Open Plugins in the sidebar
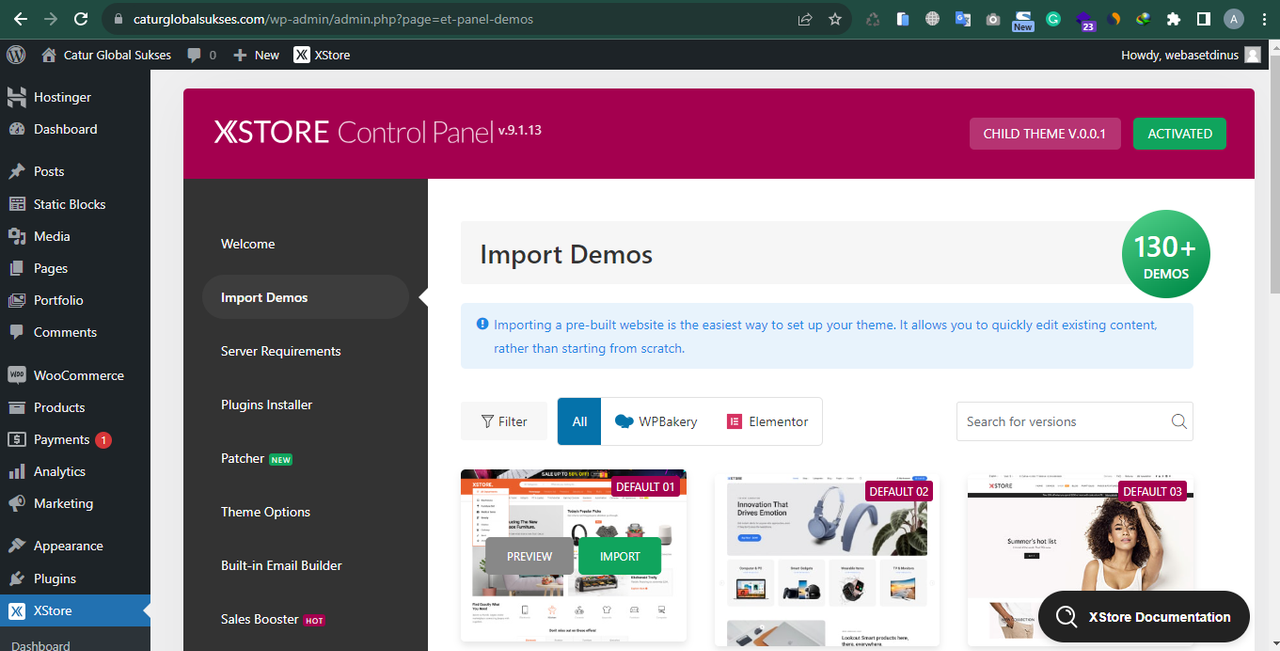1280x651 pixels. (x=54, y=578)
